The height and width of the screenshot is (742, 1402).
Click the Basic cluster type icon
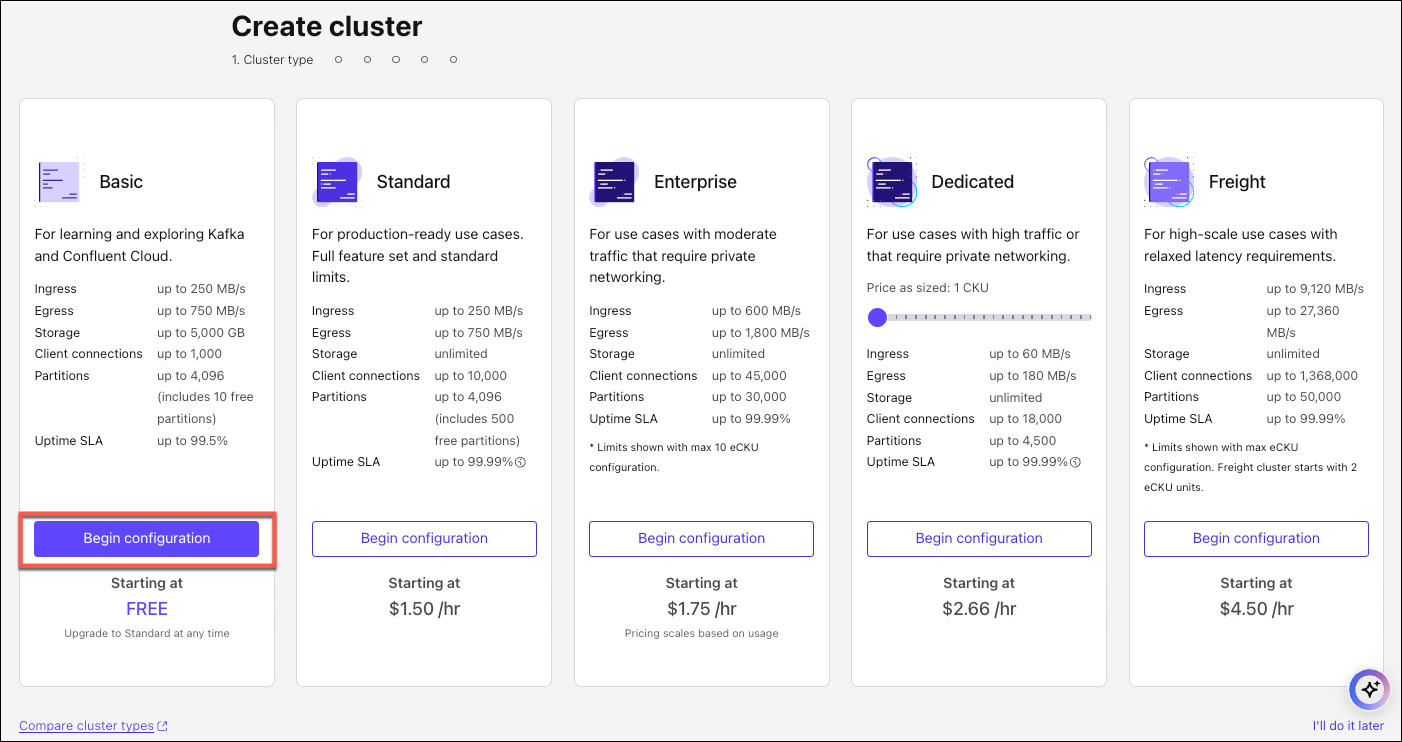tap(58, 182)
